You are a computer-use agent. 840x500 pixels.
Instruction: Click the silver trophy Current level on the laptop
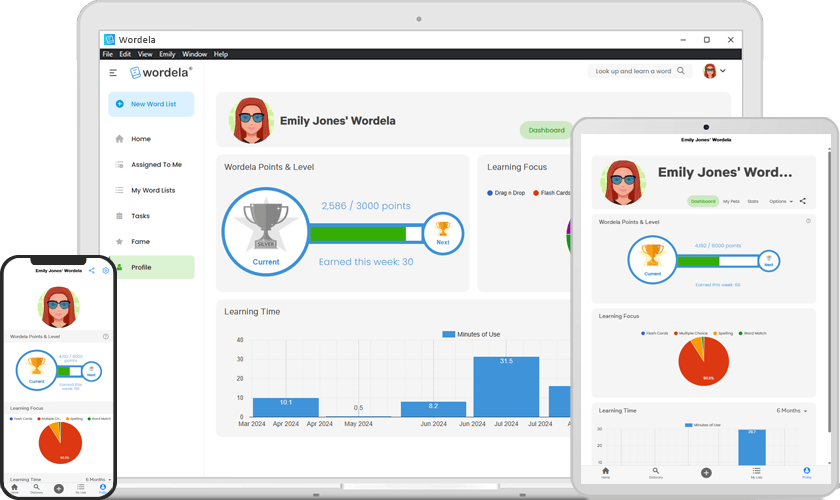coord(266,232)
